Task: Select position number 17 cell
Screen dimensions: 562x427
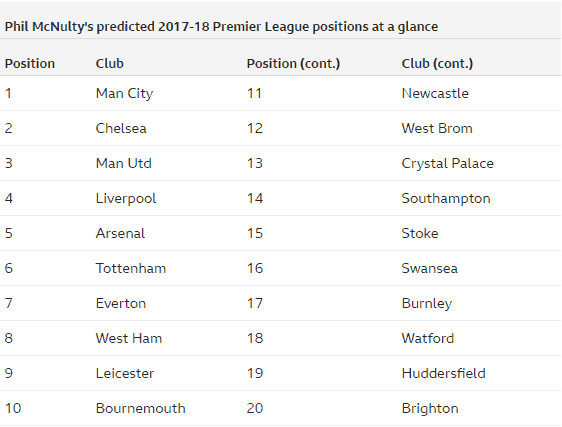Action: click(255, 304)
